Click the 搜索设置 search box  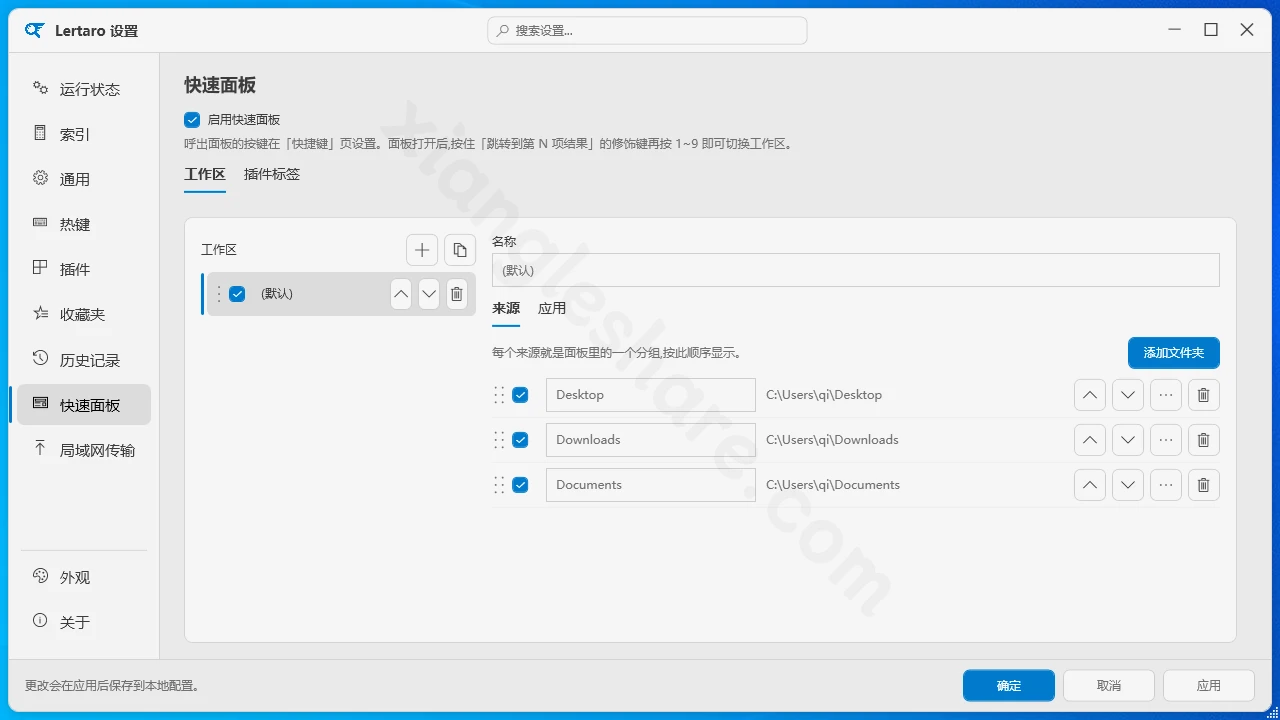pos(647,30)
